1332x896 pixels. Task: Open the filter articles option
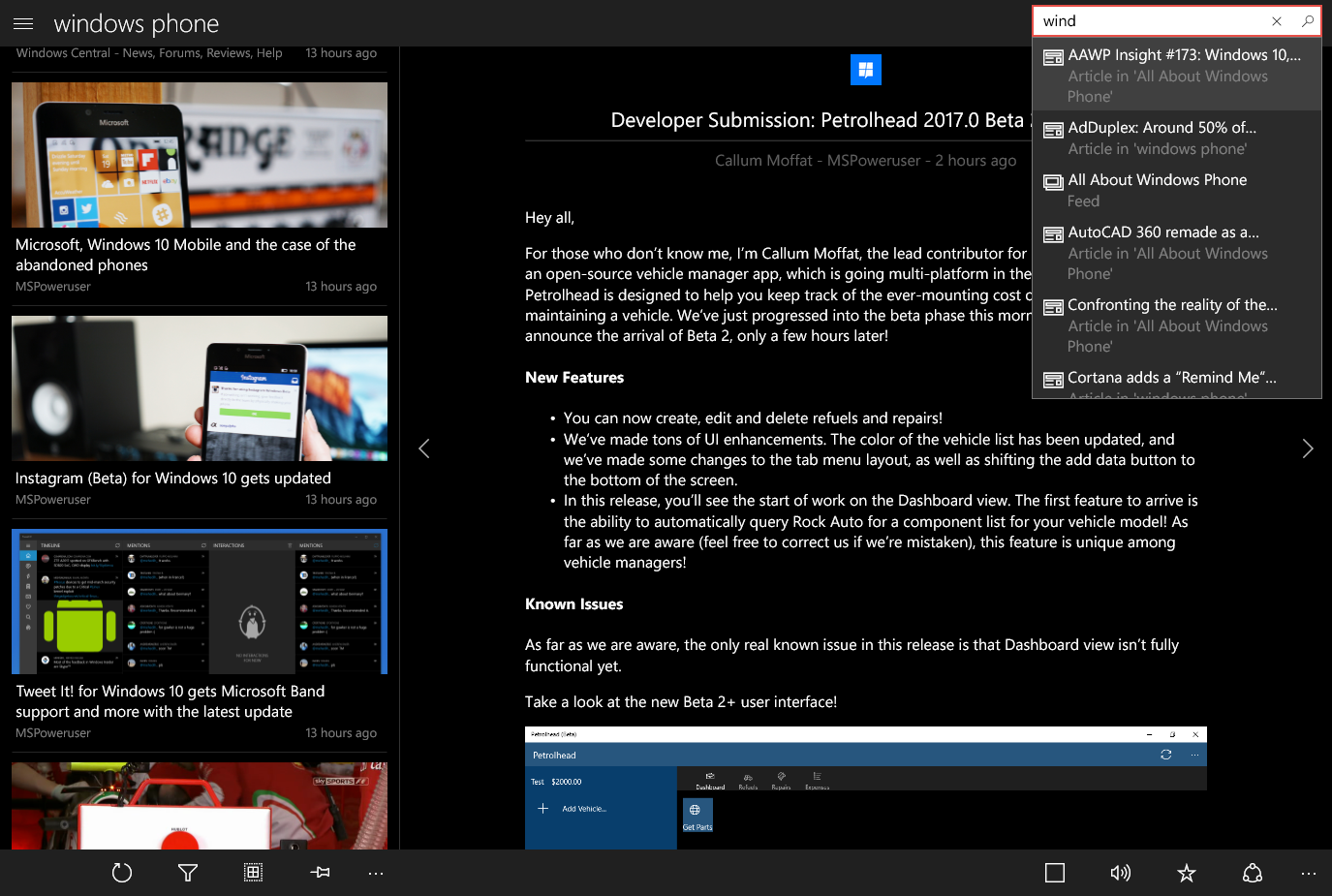tap(188, 873)
